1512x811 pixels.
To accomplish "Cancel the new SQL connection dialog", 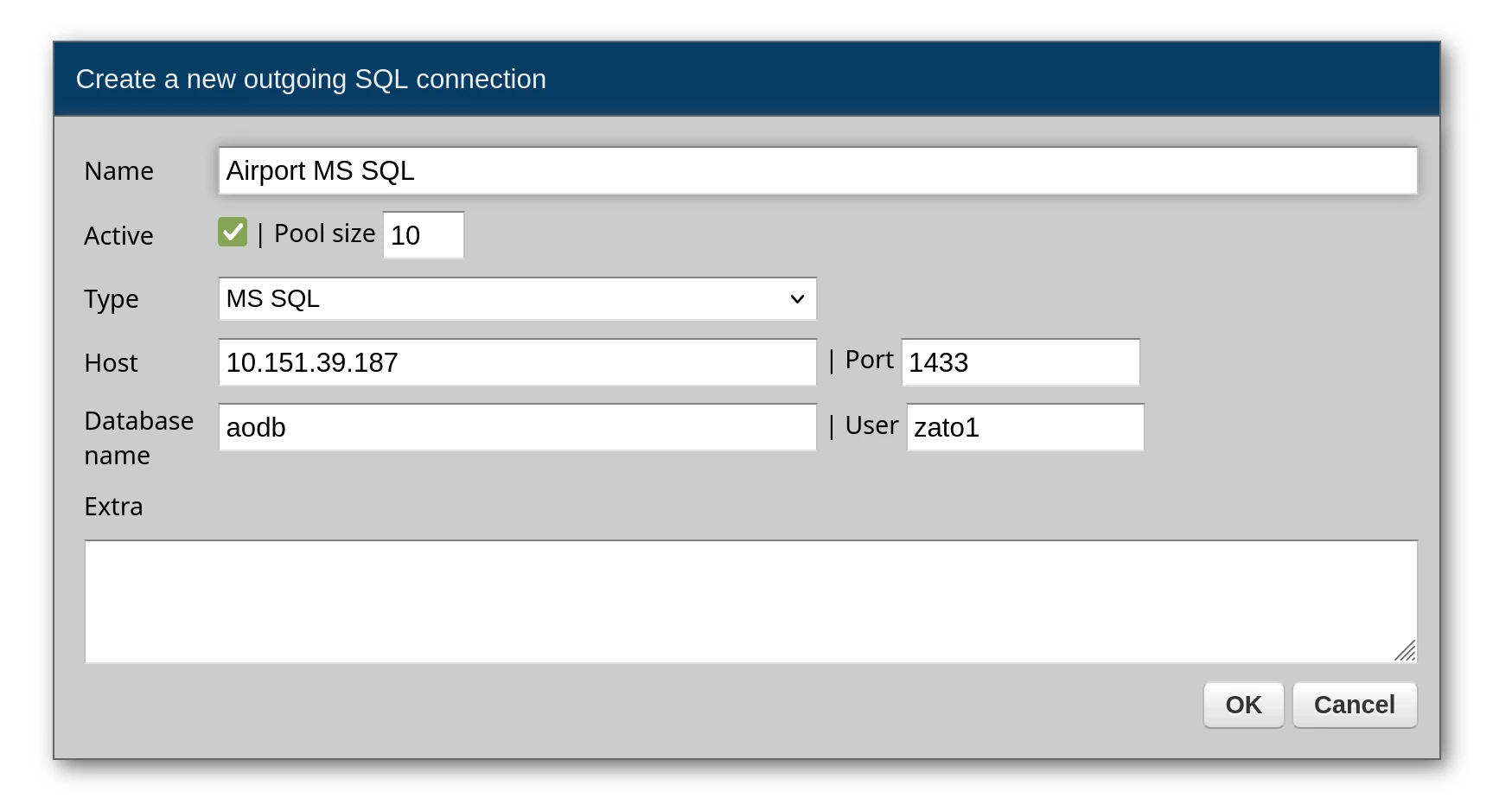I will click(1354, 706).
